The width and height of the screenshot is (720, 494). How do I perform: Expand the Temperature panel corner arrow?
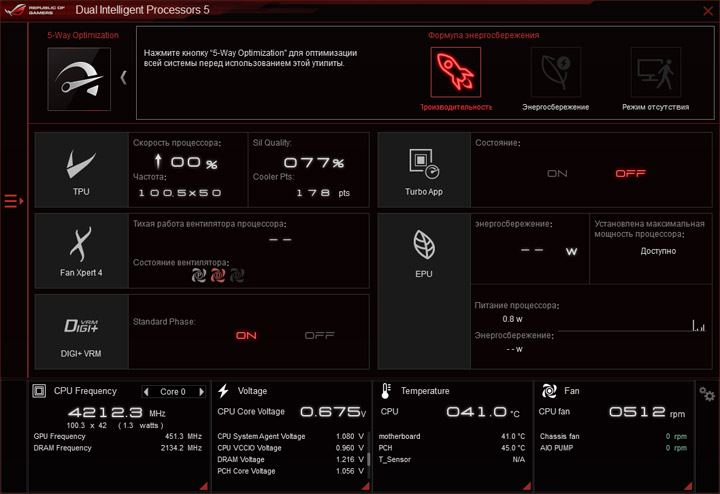(527, 486)
